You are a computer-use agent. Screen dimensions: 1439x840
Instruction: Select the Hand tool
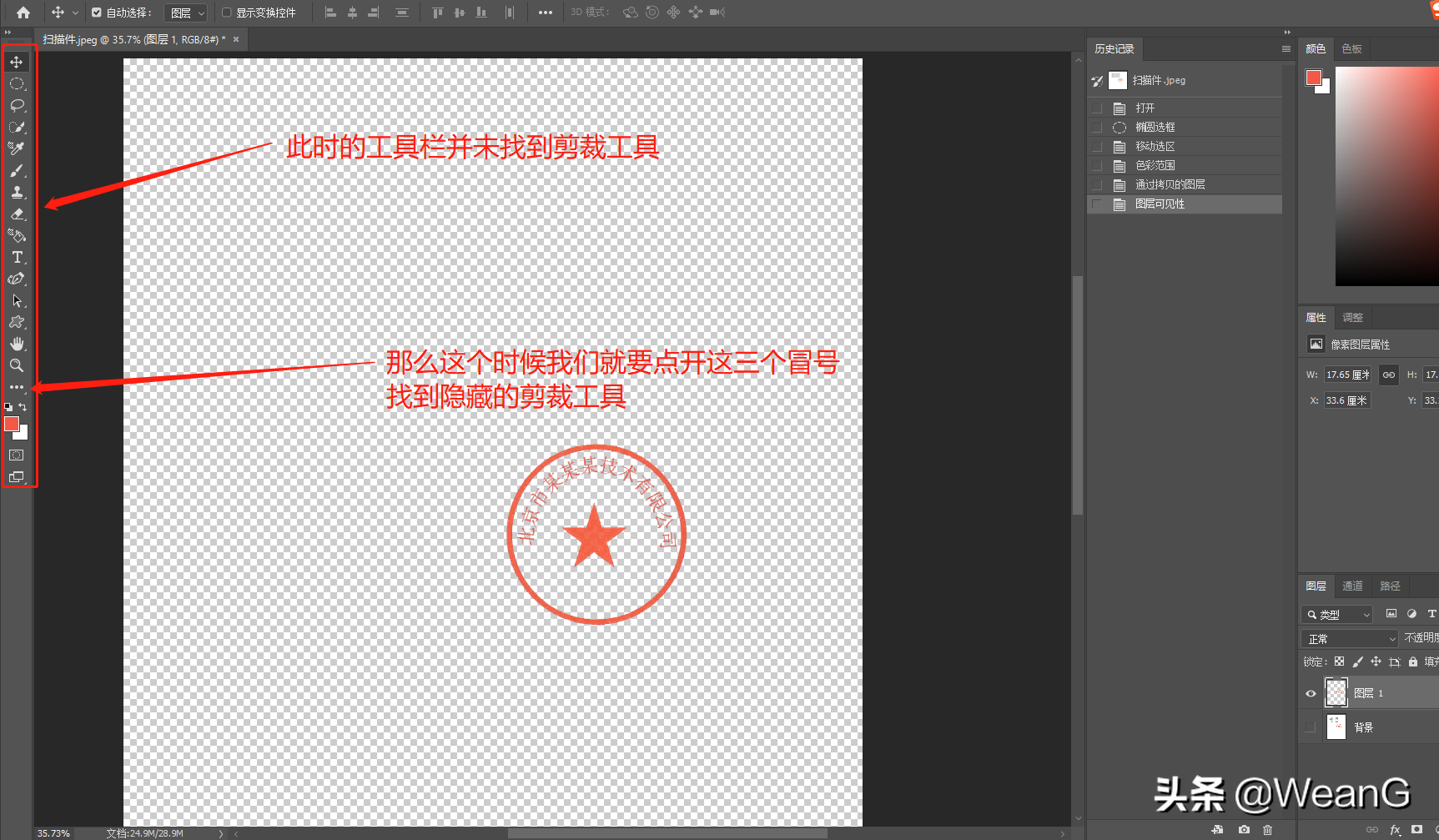(x=17, y=344)
